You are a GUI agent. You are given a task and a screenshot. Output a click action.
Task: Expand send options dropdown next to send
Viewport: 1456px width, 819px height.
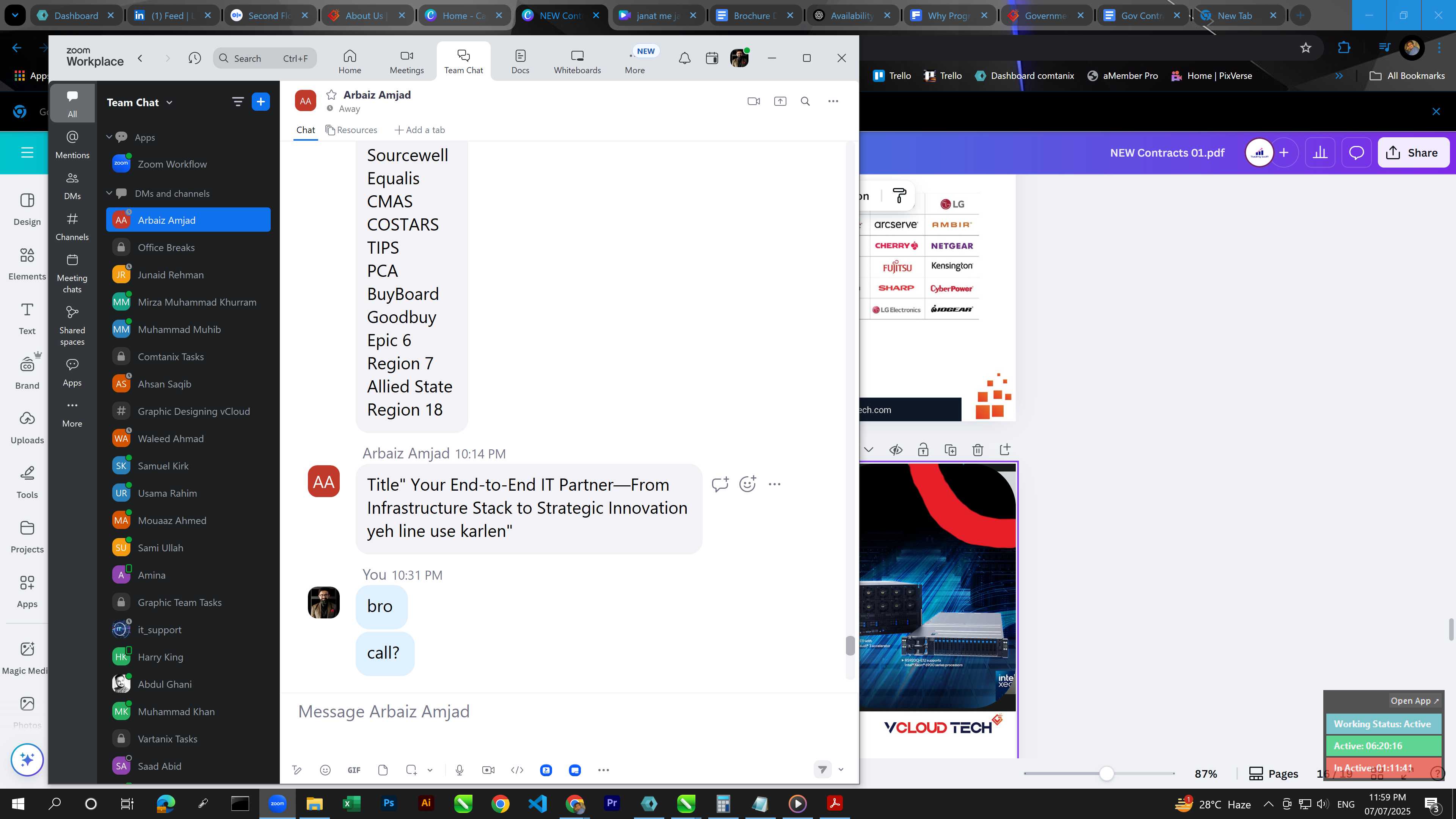tap(841, 769)
